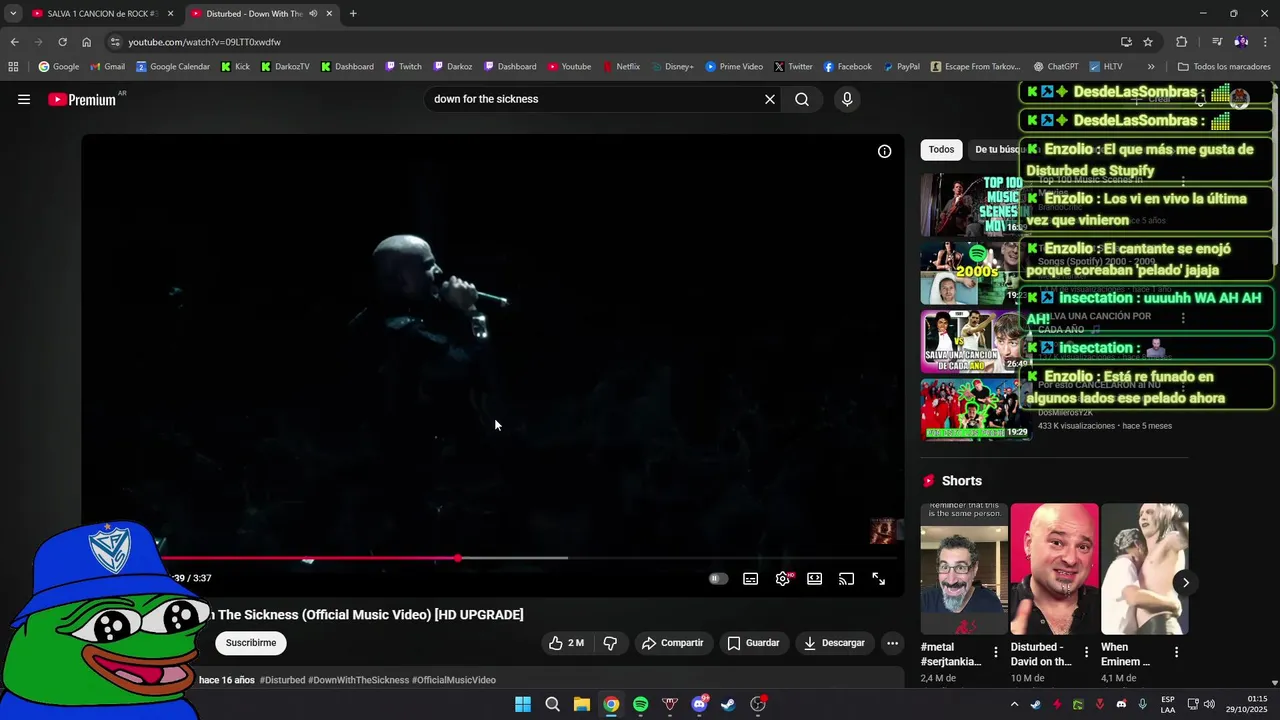Screen dimensions: 1280x720
Task: Run search with the magnifier button
Action: pos(802,99)
